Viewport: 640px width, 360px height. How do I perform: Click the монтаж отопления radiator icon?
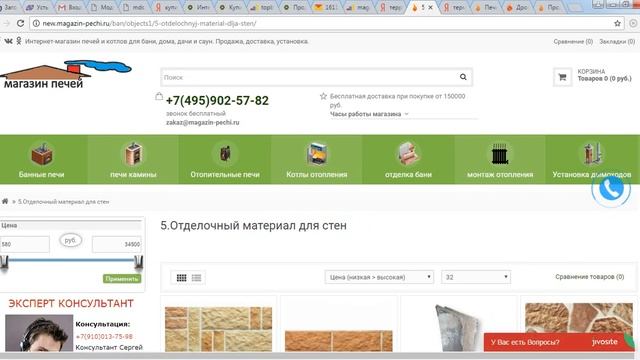(x=500, y=154)
